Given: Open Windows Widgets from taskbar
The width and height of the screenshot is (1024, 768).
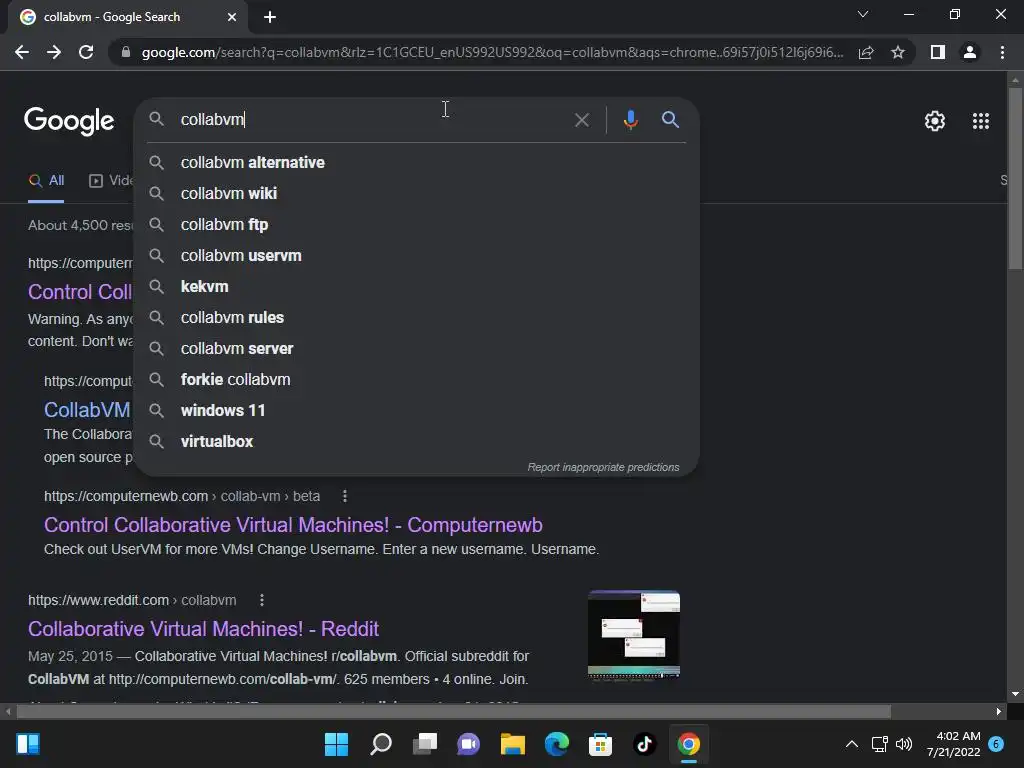Looking at the screenshot, I should click(28, 744).
